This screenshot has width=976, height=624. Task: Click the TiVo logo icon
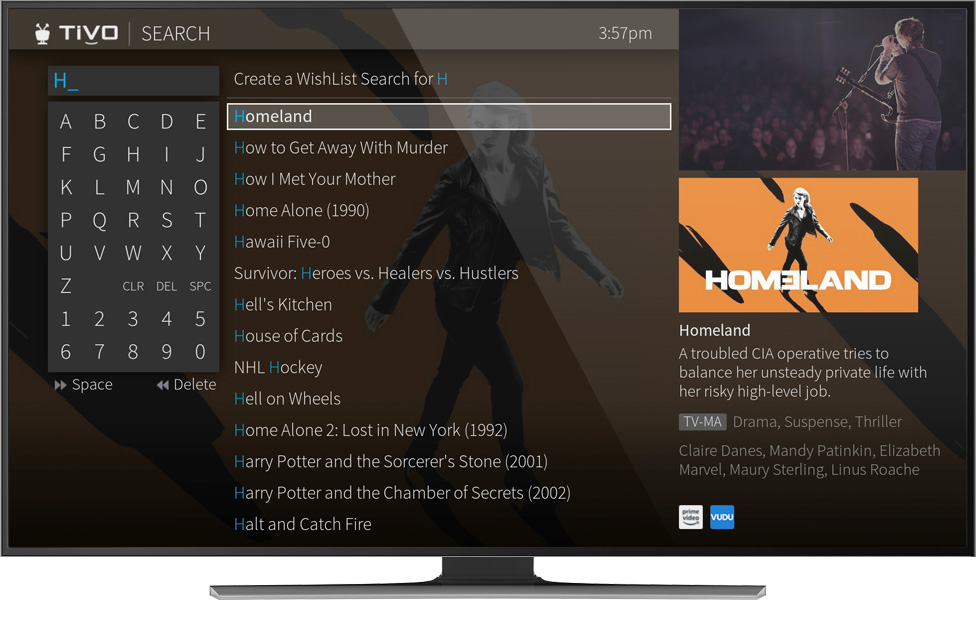[76, 33]
